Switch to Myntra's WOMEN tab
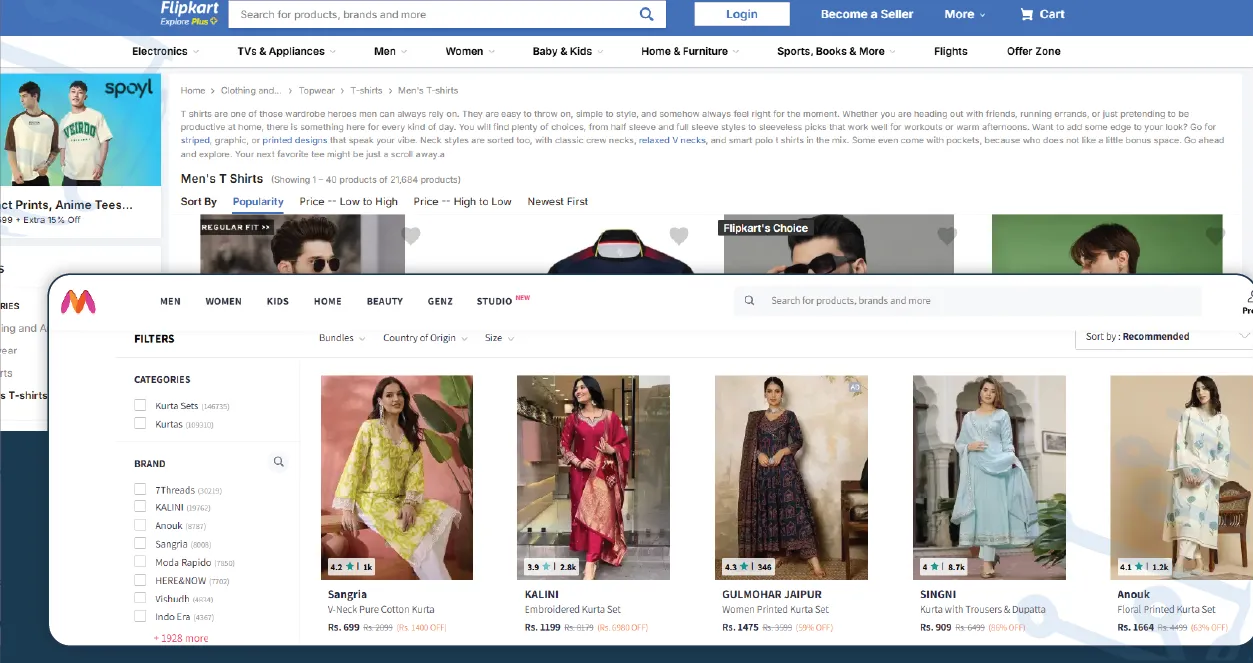Screen dimensions: 1255x663 223,301
